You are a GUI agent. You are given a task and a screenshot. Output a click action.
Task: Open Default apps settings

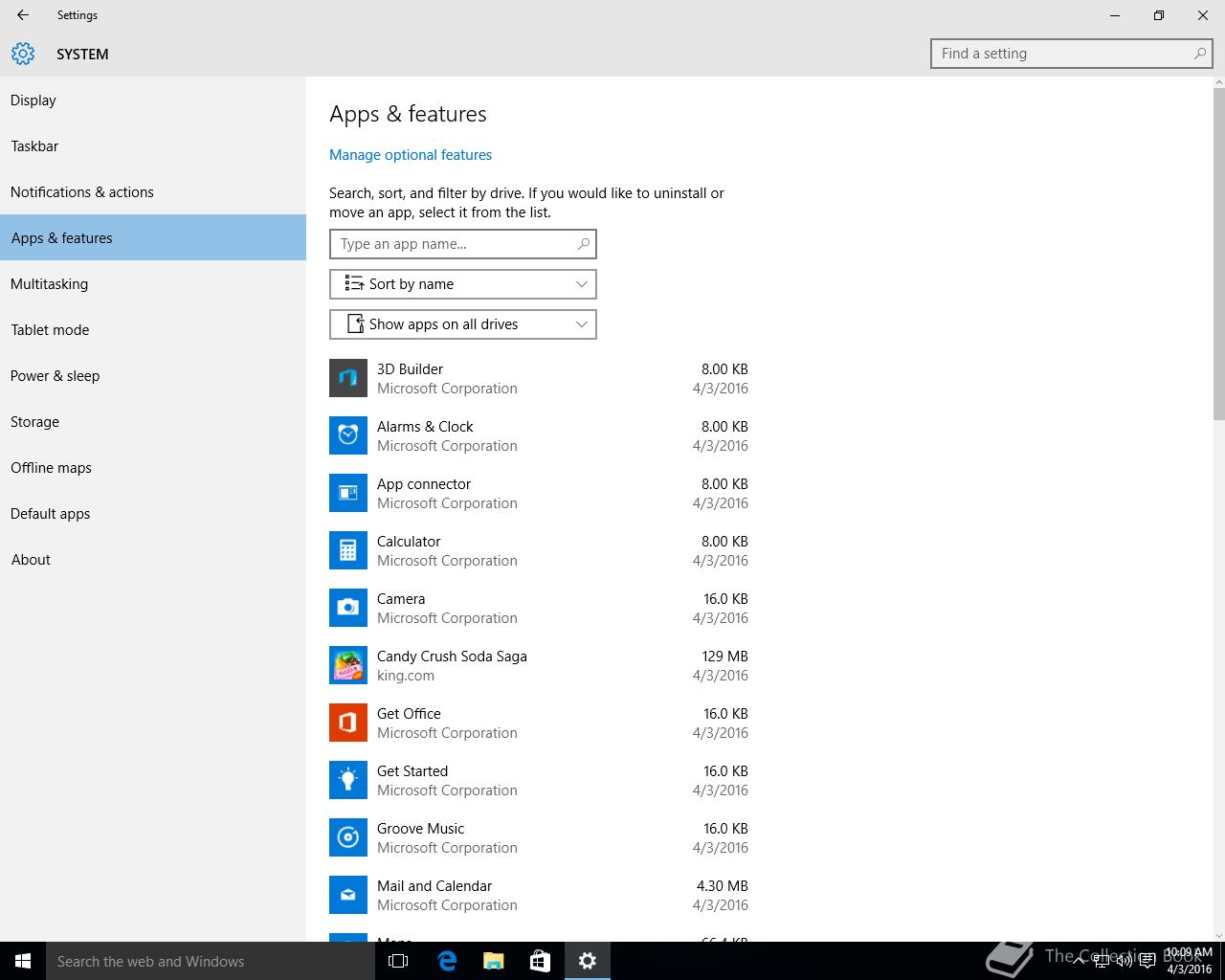[153, 514]
